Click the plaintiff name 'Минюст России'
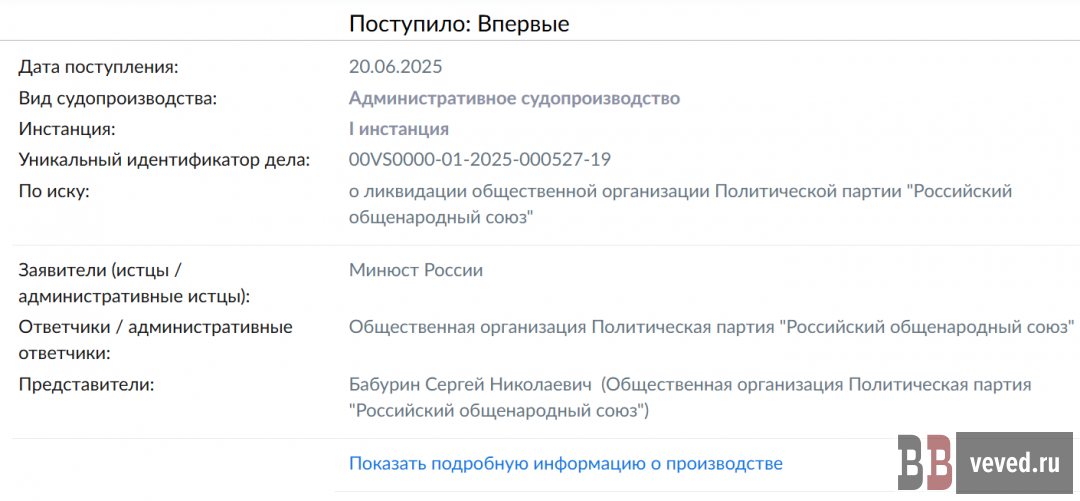 tap(416, 270)
